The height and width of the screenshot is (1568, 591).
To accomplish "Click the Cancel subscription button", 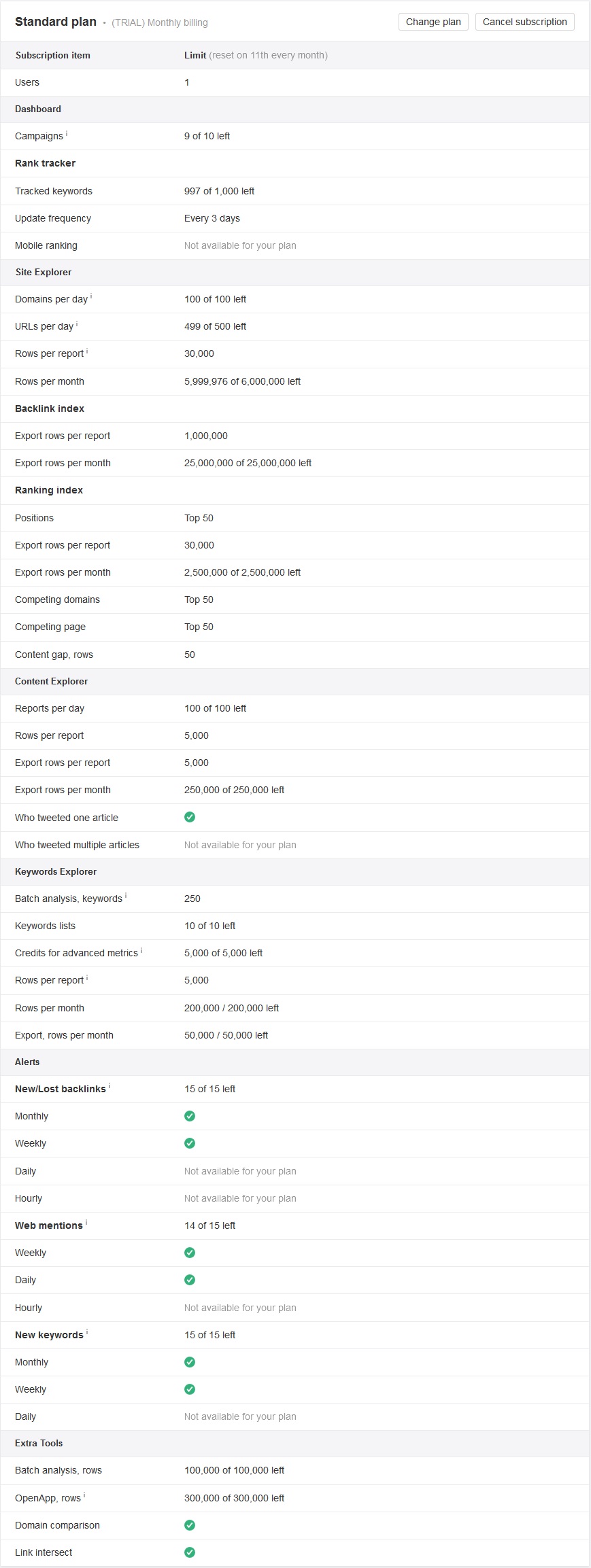I will pyautogui.click(x=524, y=22).
